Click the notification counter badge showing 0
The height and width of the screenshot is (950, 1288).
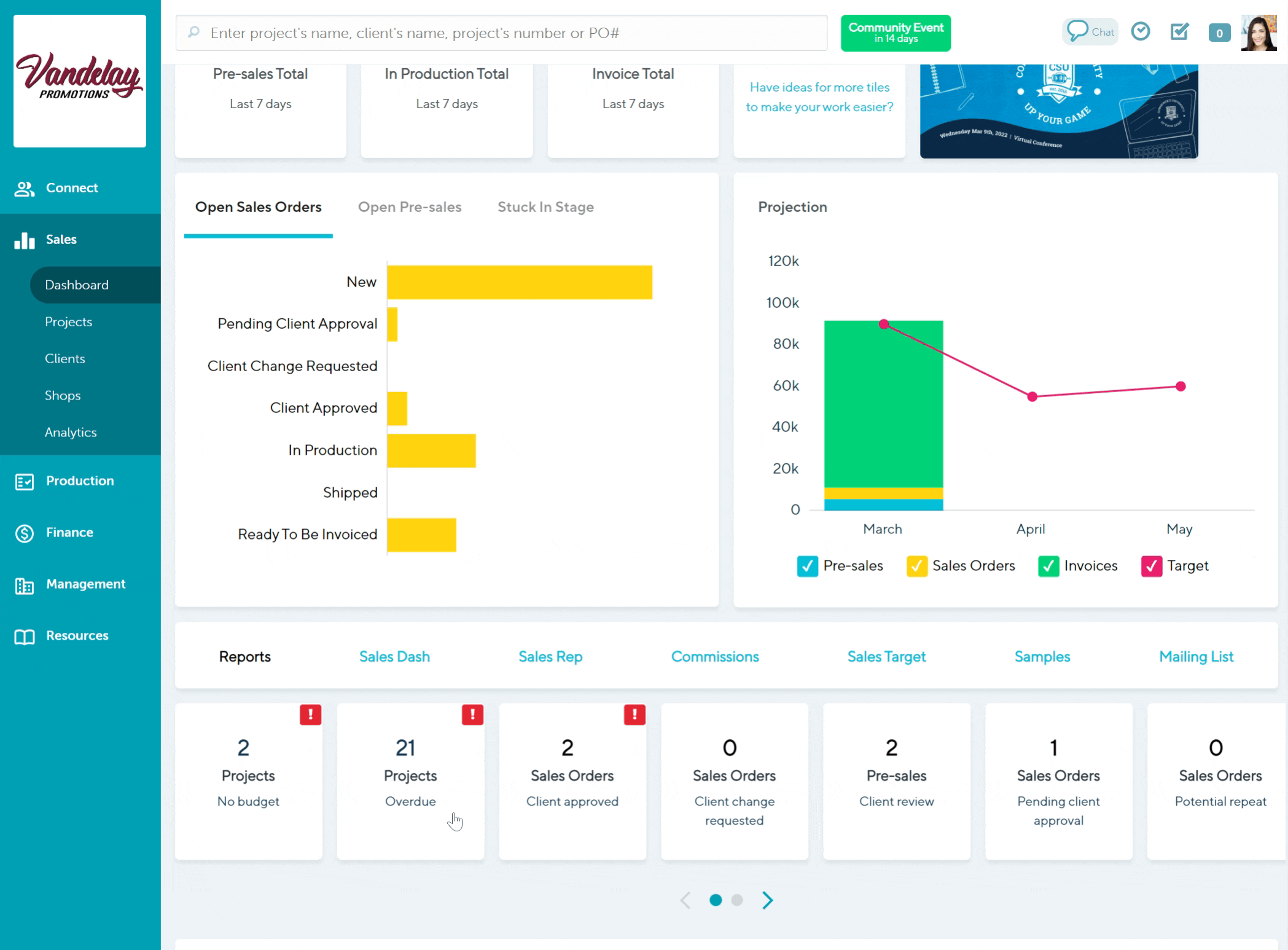(1219, 33)
